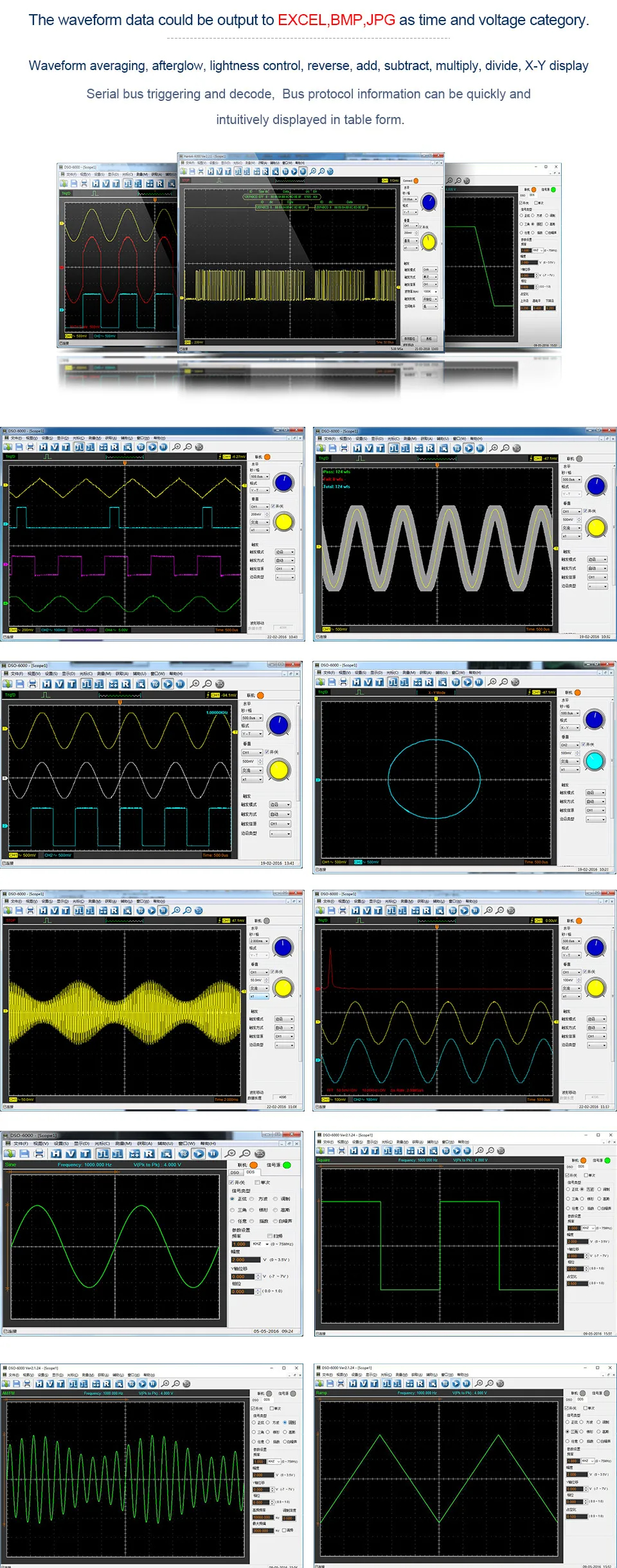Screen dimensions: 617x1568
Task: Open the 文件(F) menu in Sine generator window
Action: [x=21, y=1143]
